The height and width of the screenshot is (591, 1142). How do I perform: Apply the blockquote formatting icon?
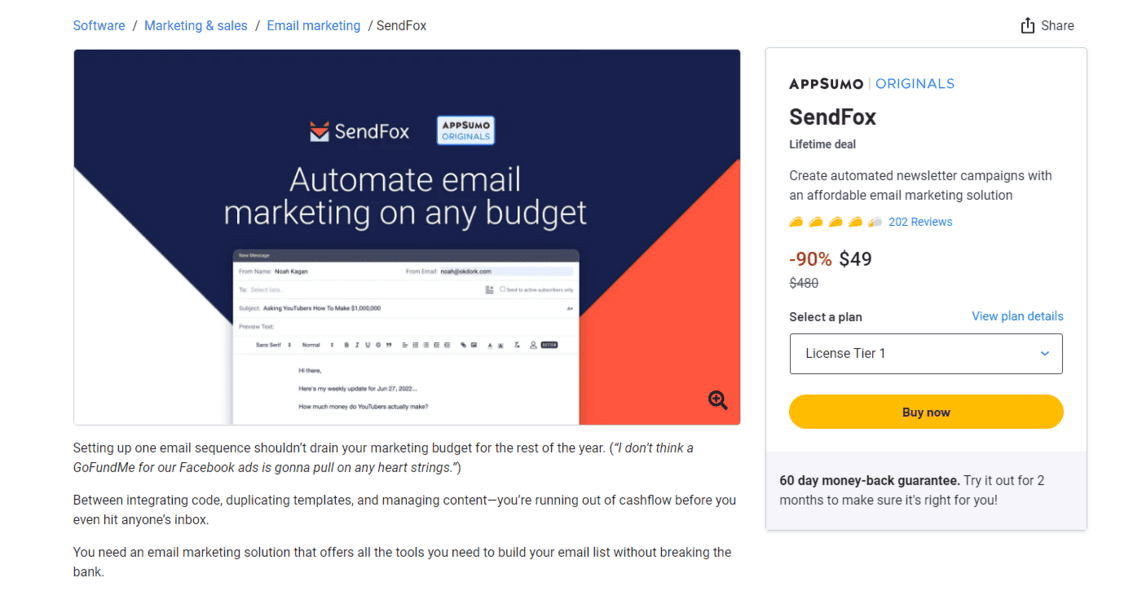coord(389,343)
